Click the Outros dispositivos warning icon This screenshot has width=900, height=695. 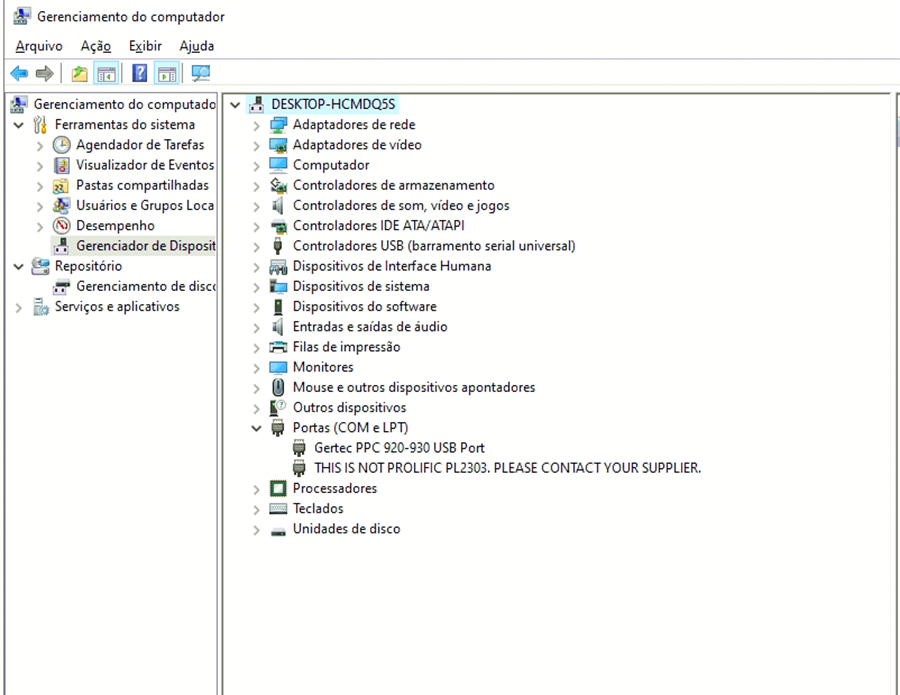point(278,408)
